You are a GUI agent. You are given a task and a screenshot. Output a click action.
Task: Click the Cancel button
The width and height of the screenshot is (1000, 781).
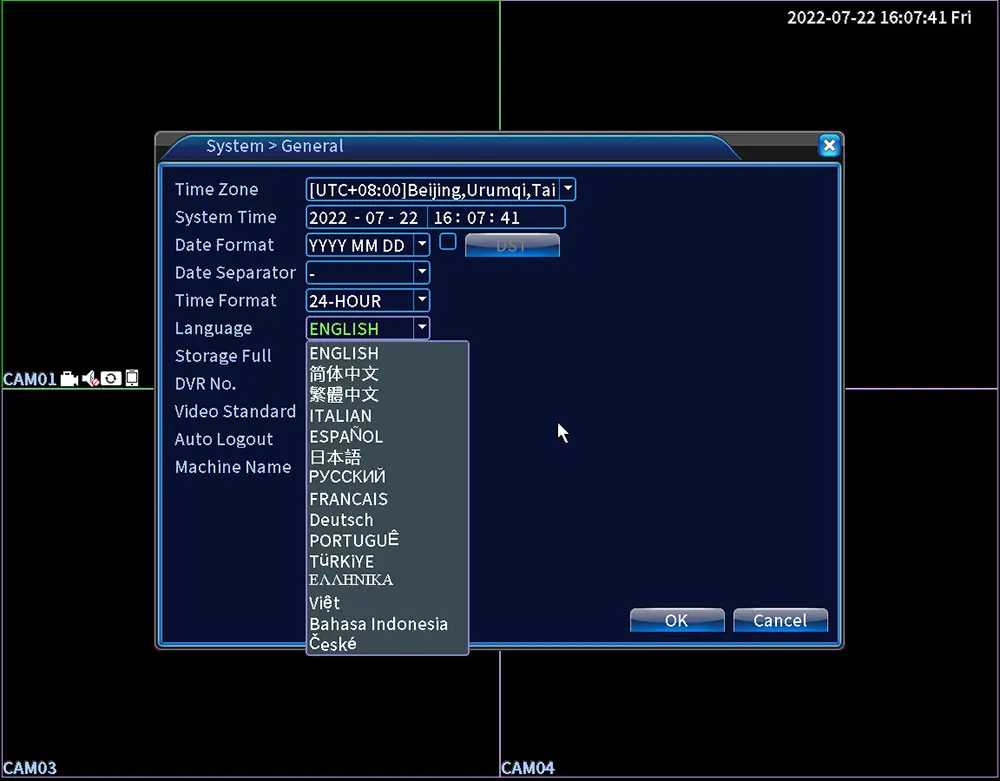(780, 620)
